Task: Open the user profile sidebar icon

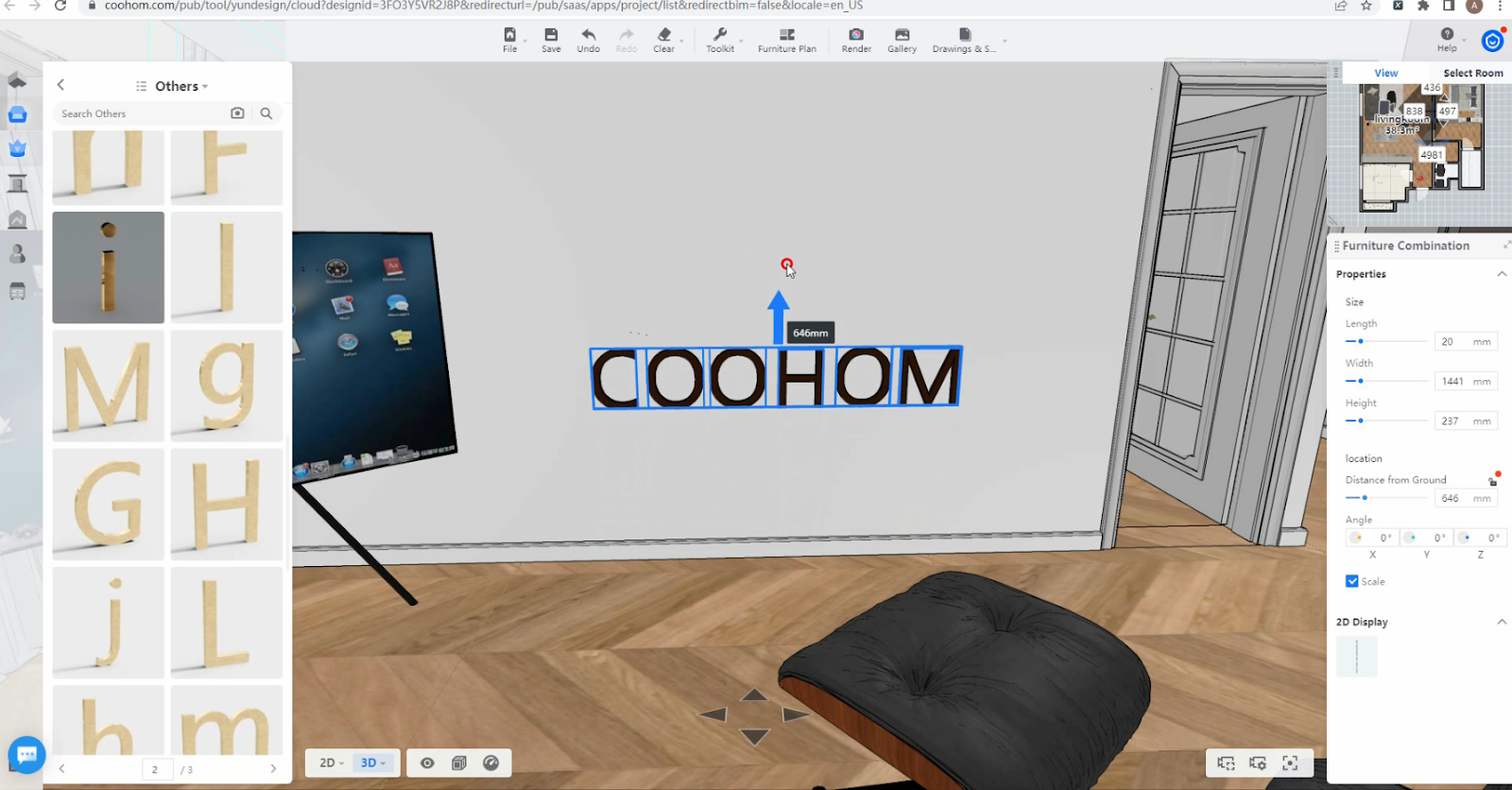Action: [17, 254]
